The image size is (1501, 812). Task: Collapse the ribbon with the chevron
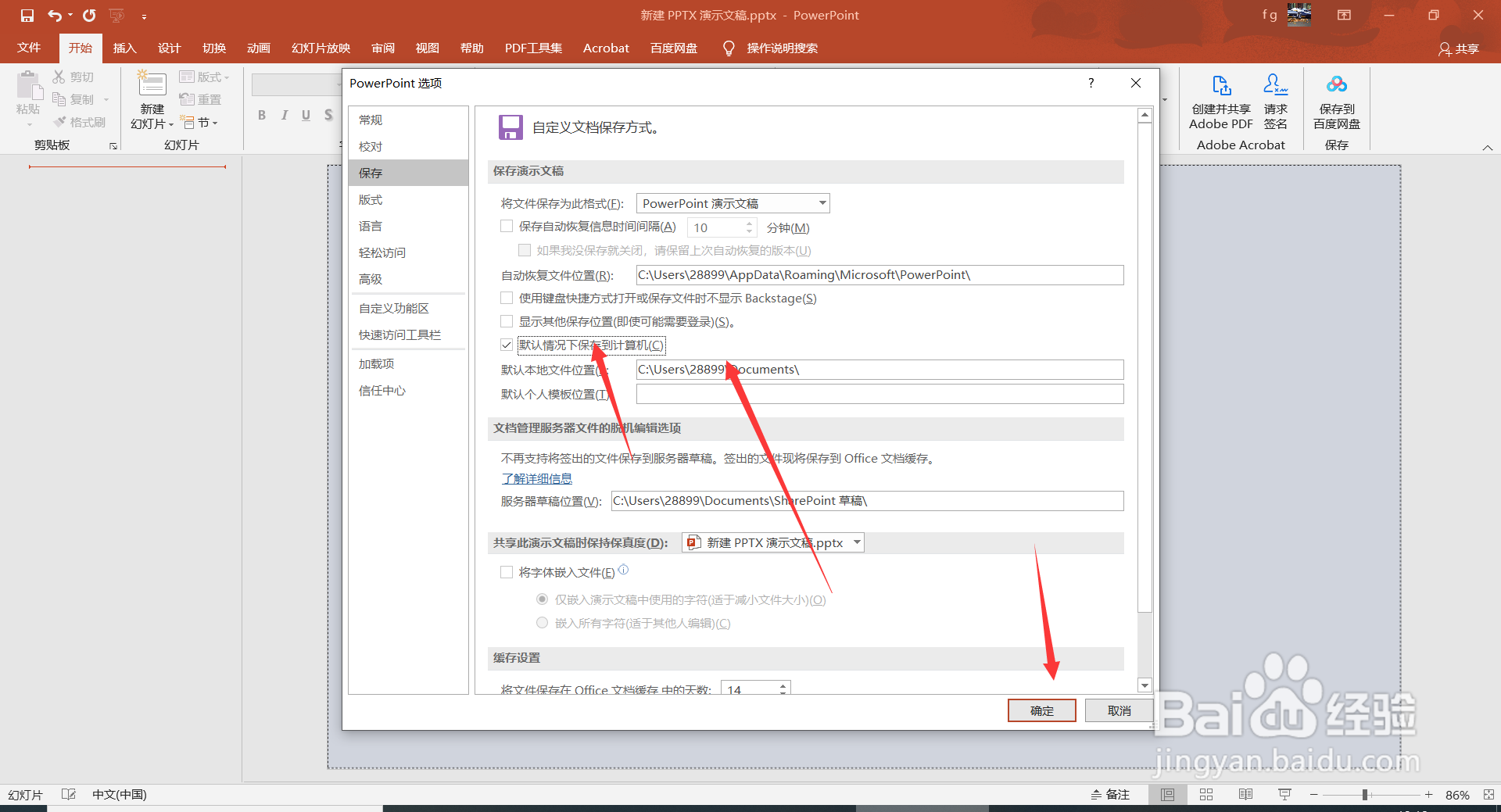[x=1488, y=148]
